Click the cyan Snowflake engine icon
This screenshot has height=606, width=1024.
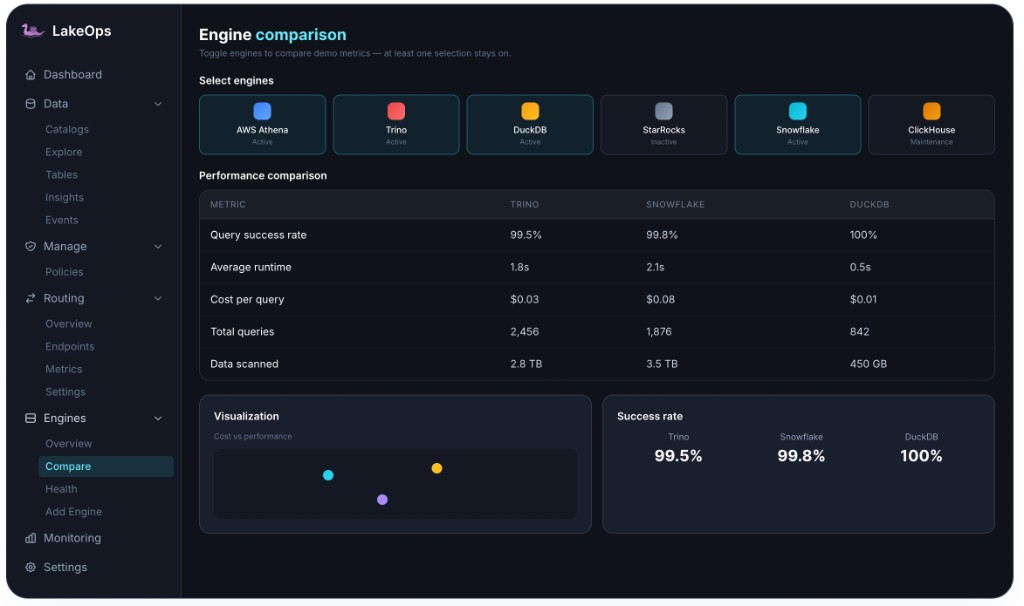click(x=797, y=111)
